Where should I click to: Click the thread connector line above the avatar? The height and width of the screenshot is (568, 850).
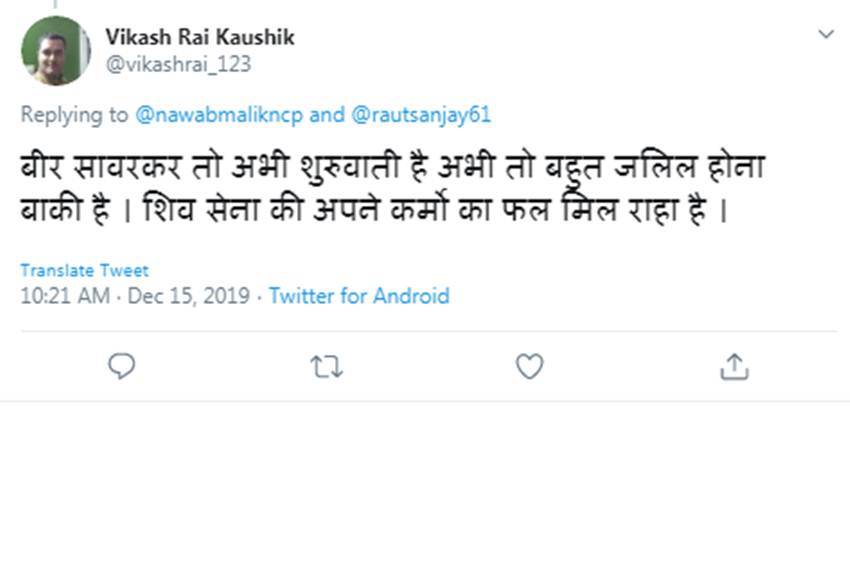click(x=55, y=5)
